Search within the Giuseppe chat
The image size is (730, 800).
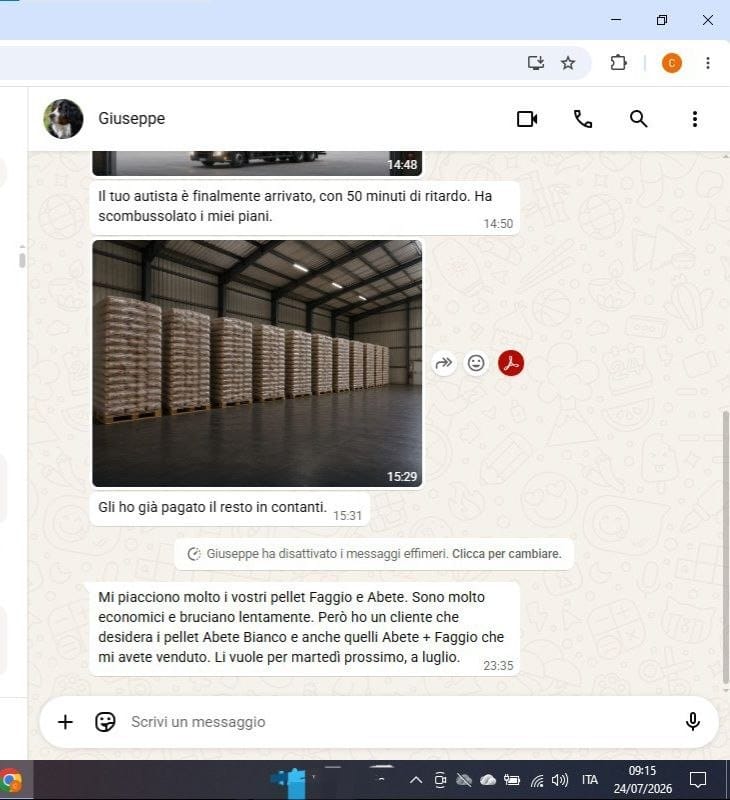[x=638, y=119]
